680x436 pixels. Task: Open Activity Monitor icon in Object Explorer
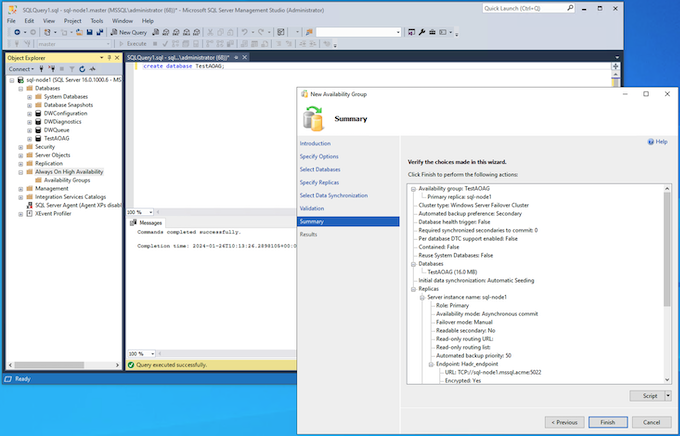pos(92,69)
